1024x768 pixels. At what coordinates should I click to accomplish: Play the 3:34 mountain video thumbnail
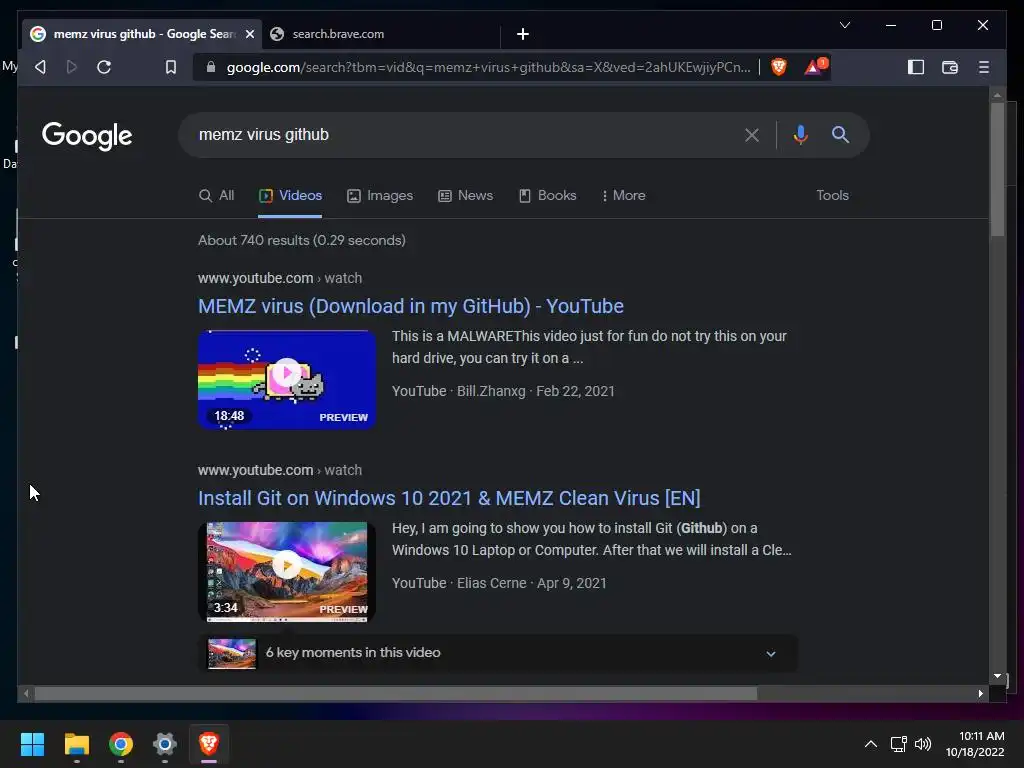[287, 571]
